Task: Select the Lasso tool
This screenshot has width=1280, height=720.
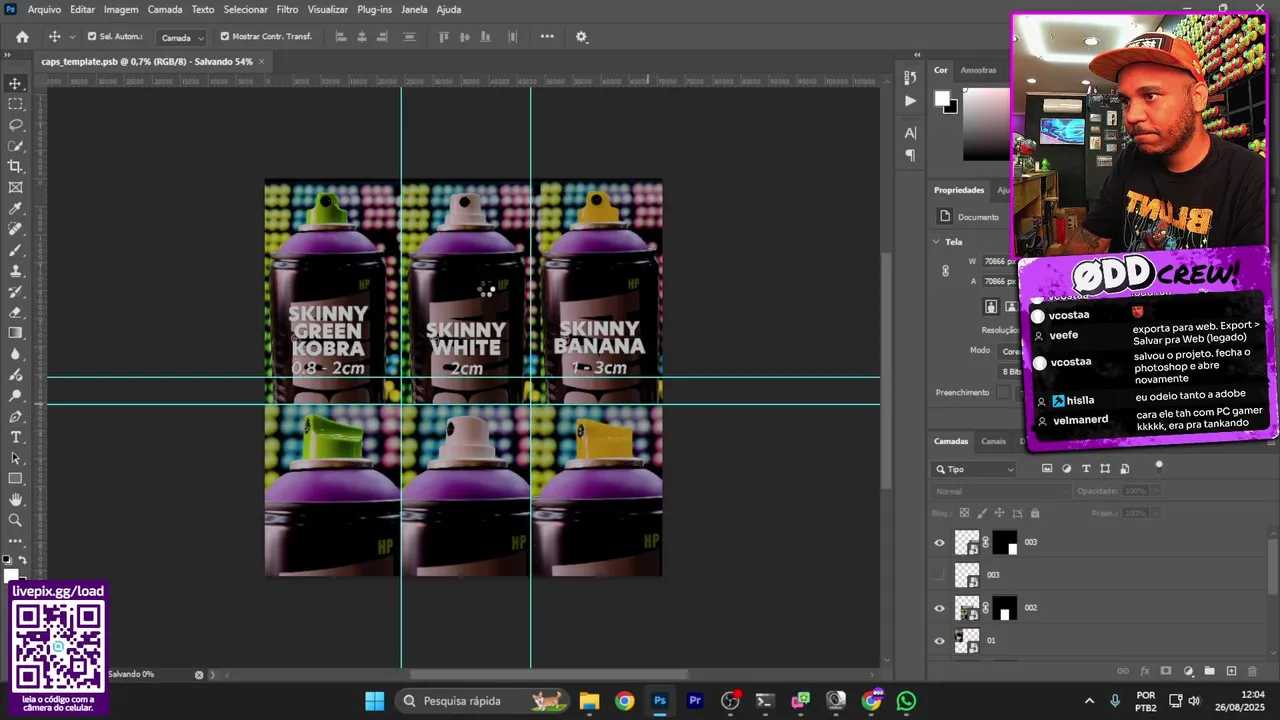Action: tap(15, 125)
